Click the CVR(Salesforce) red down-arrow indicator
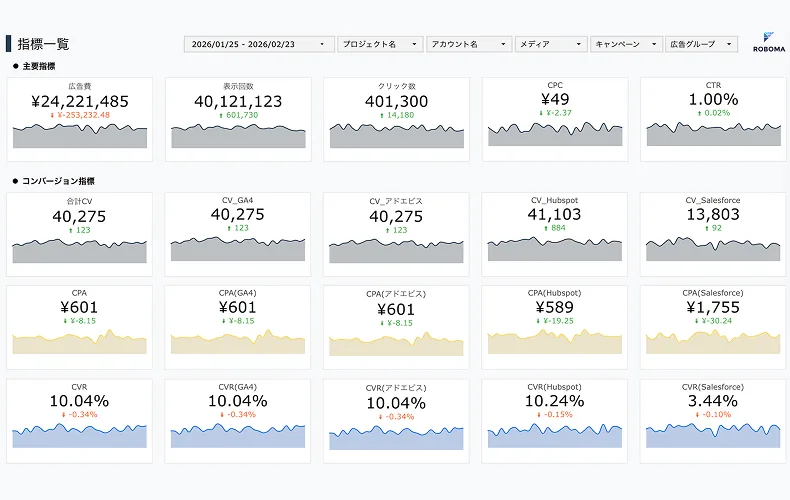 click(x=697, y=414)
